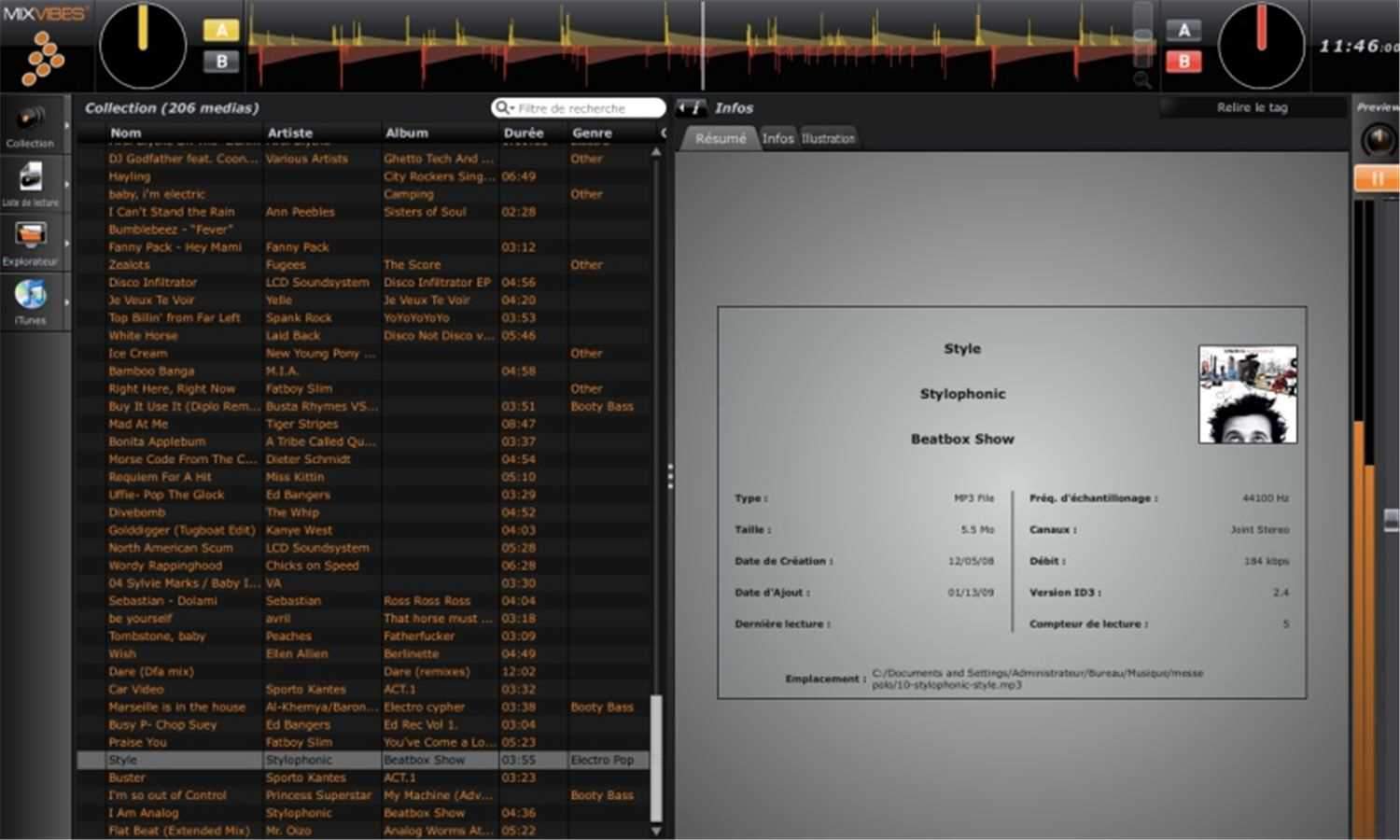Expand the arrow beside Liste de lecture

pyautogui.click(x=67, y=184)
